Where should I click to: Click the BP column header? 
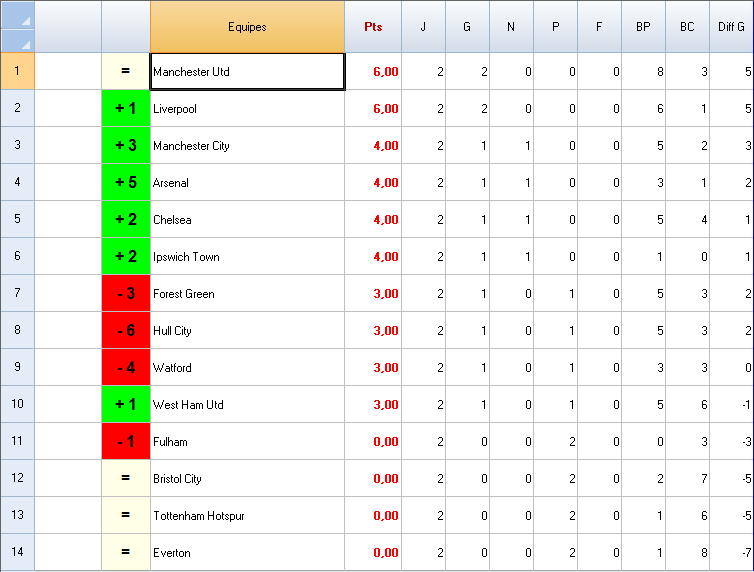(643, 27)
